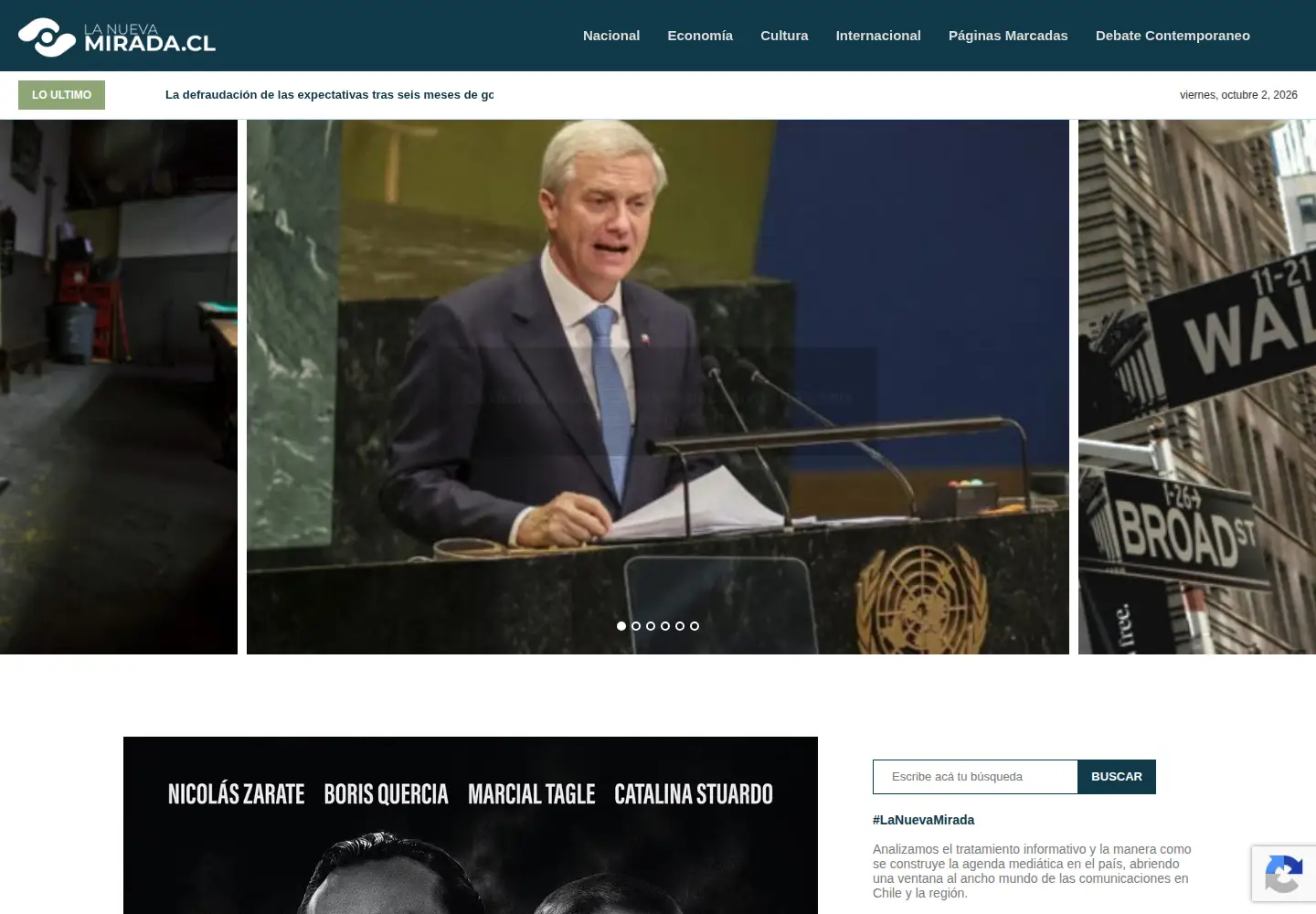Image resolution: width=1316 pixels, height=914 pixels.
Task: Open the ticker headline about la defraudación
Action: click(329, 95)
